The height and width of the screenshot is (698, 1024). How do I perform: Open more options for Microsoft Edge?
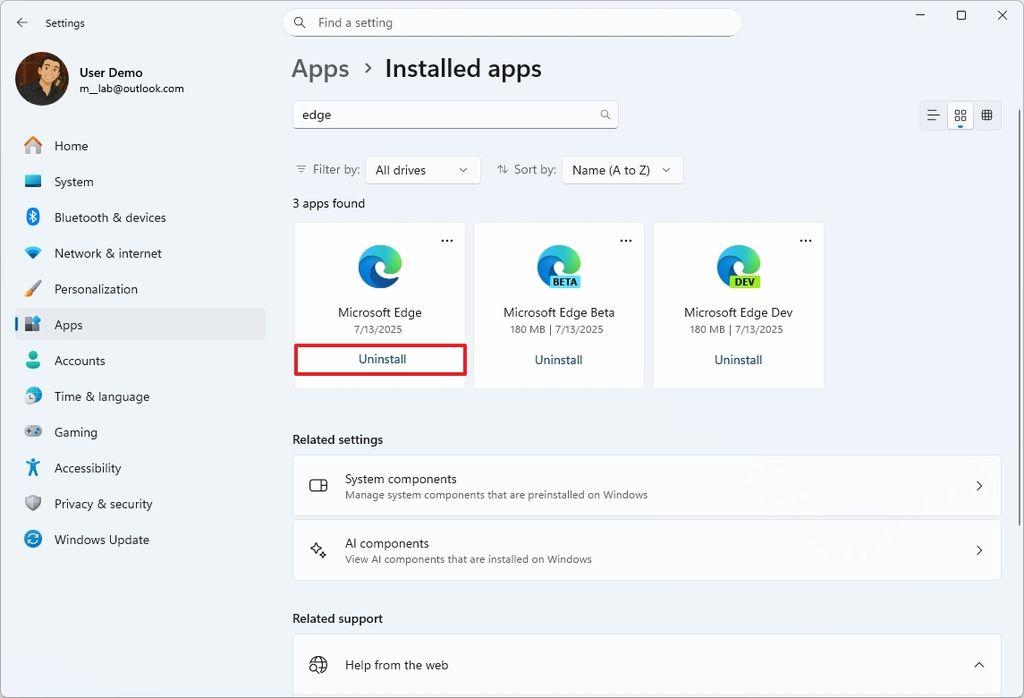click(447, 241)
